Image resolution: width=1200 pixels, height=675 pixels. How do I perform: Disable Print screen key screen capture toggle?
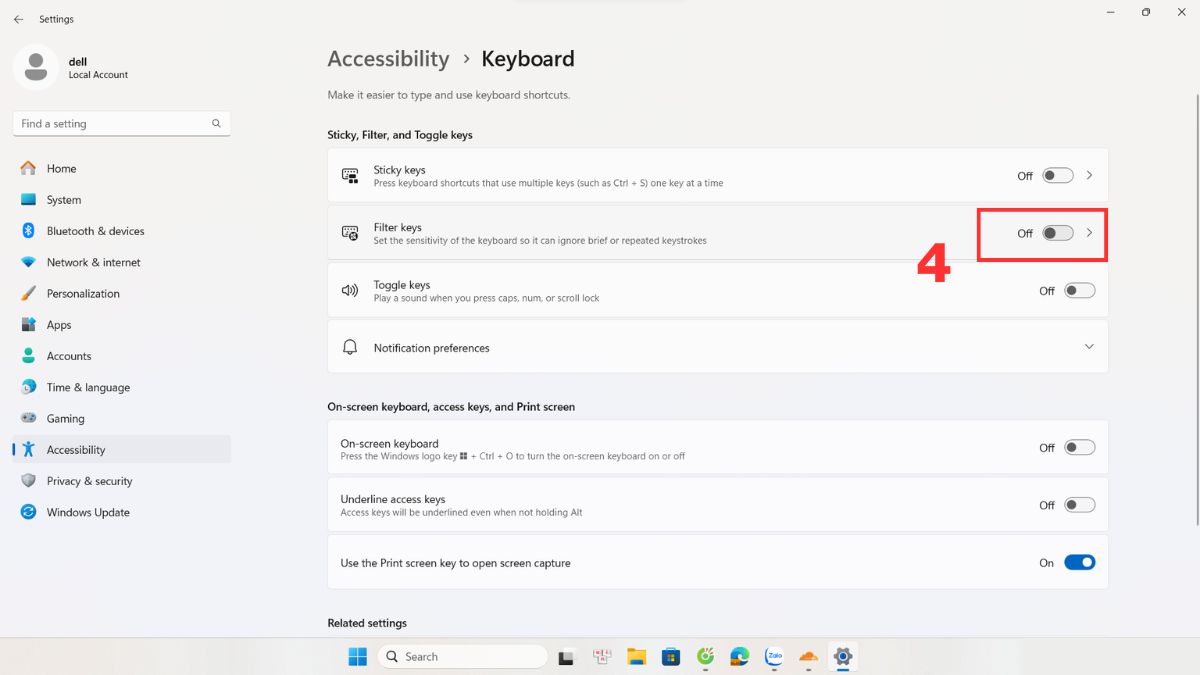point(1079,563)
